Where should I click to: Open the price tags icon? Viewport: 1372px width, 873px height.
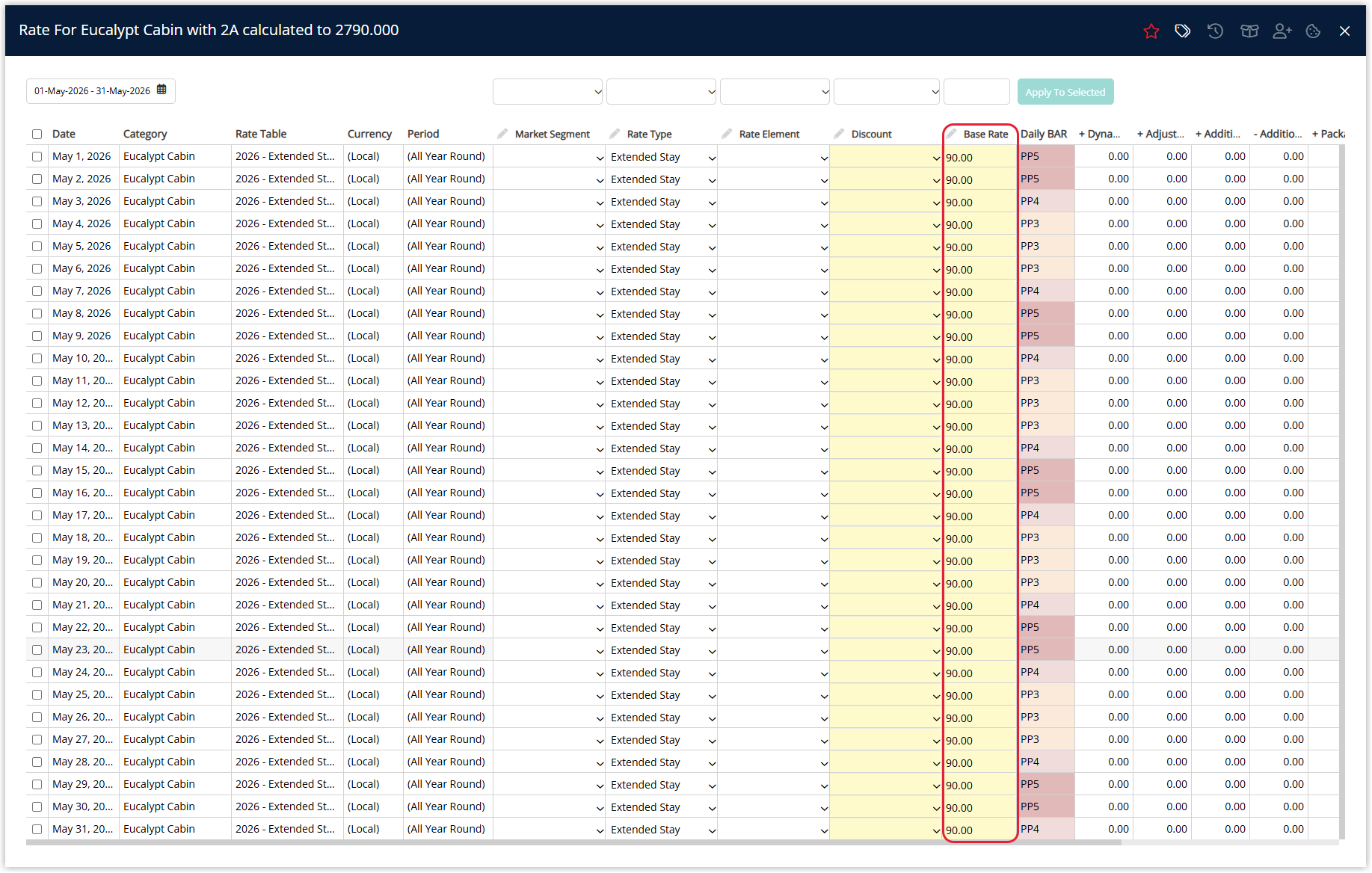click(1183, 31)
